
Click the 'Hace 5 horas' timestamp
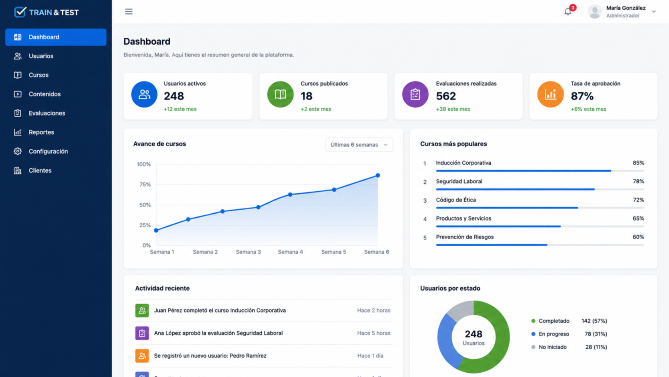pos(374,333)
